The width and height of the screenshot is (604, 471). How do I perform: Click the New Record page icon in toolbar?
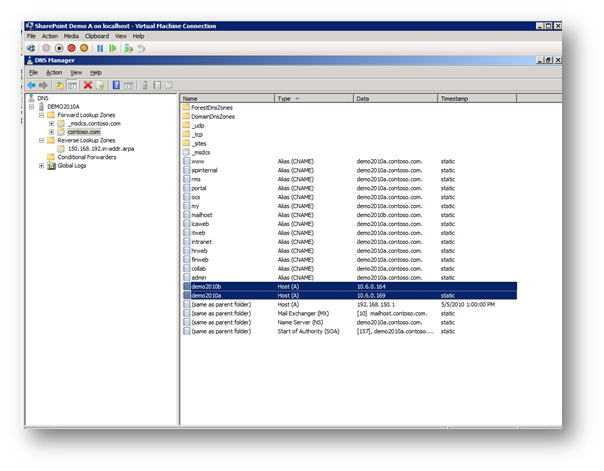pyautogui.click(x=157, y=85)
